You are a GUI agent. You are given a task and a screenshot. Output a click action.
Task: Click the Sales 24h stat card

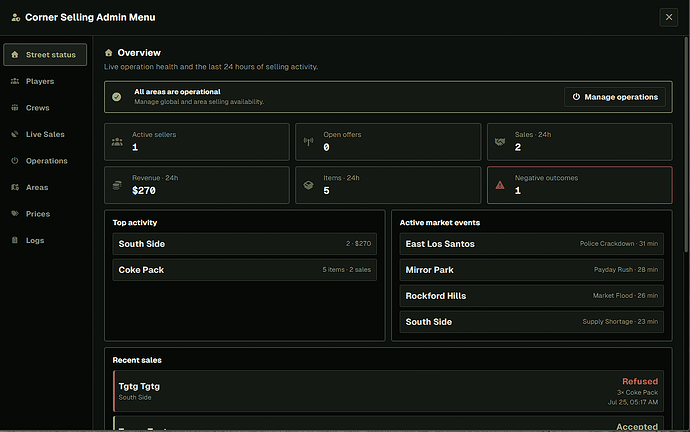pos(580,142)
